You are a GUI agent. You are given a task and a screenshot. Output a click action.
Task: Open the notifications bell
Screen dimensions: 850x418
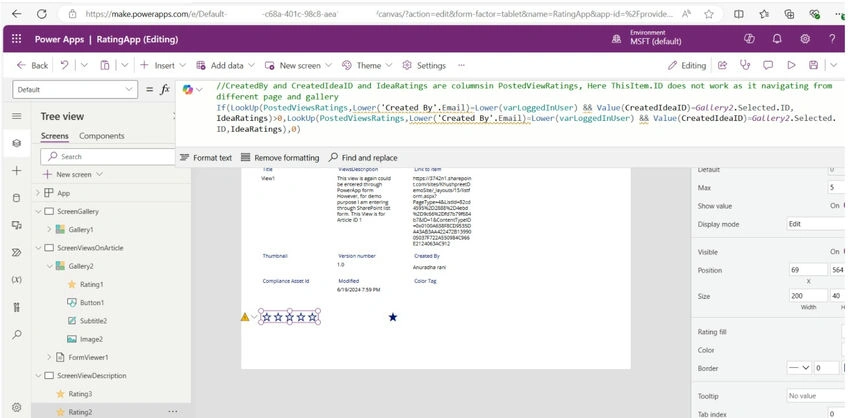point(777,40)
